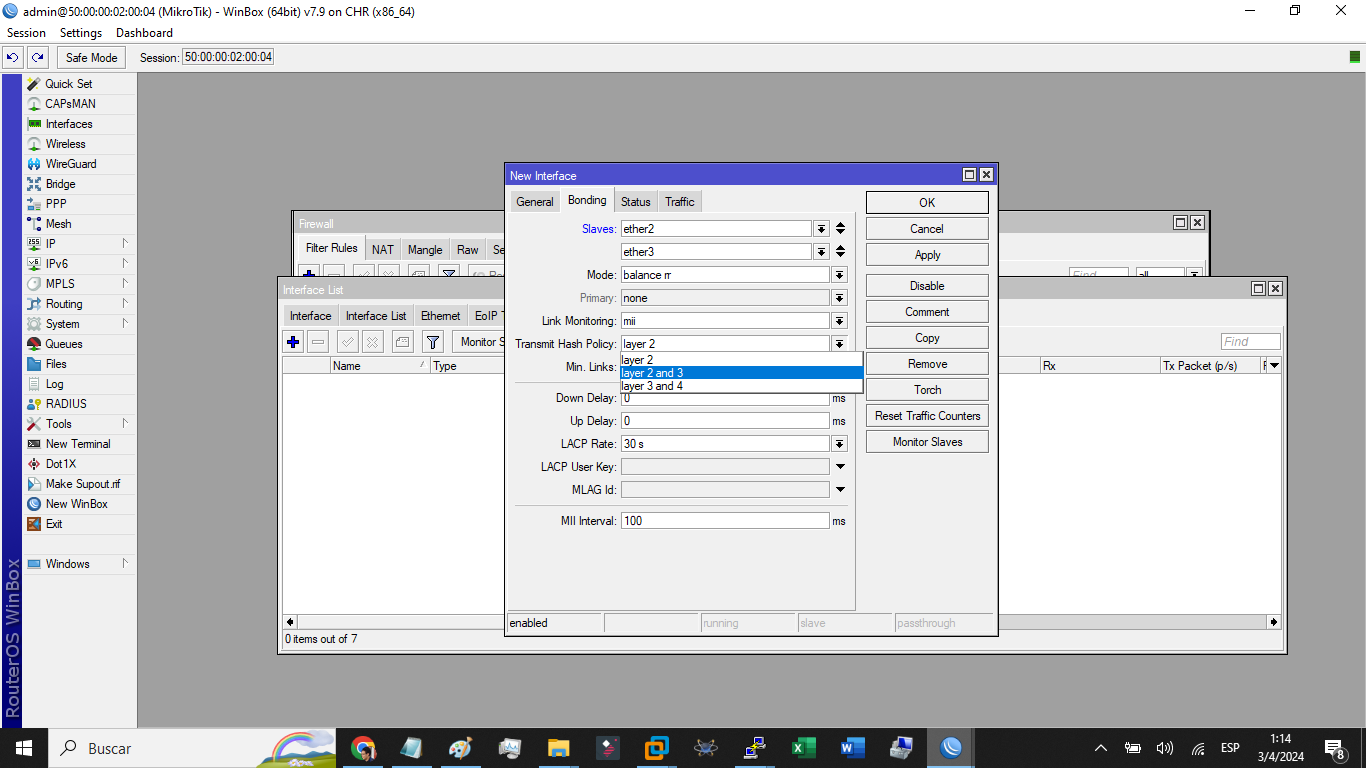Screen dimensions: 1366x768
Task: Open the LACP Rate dropdown arrow
Action: click(839, 444)
